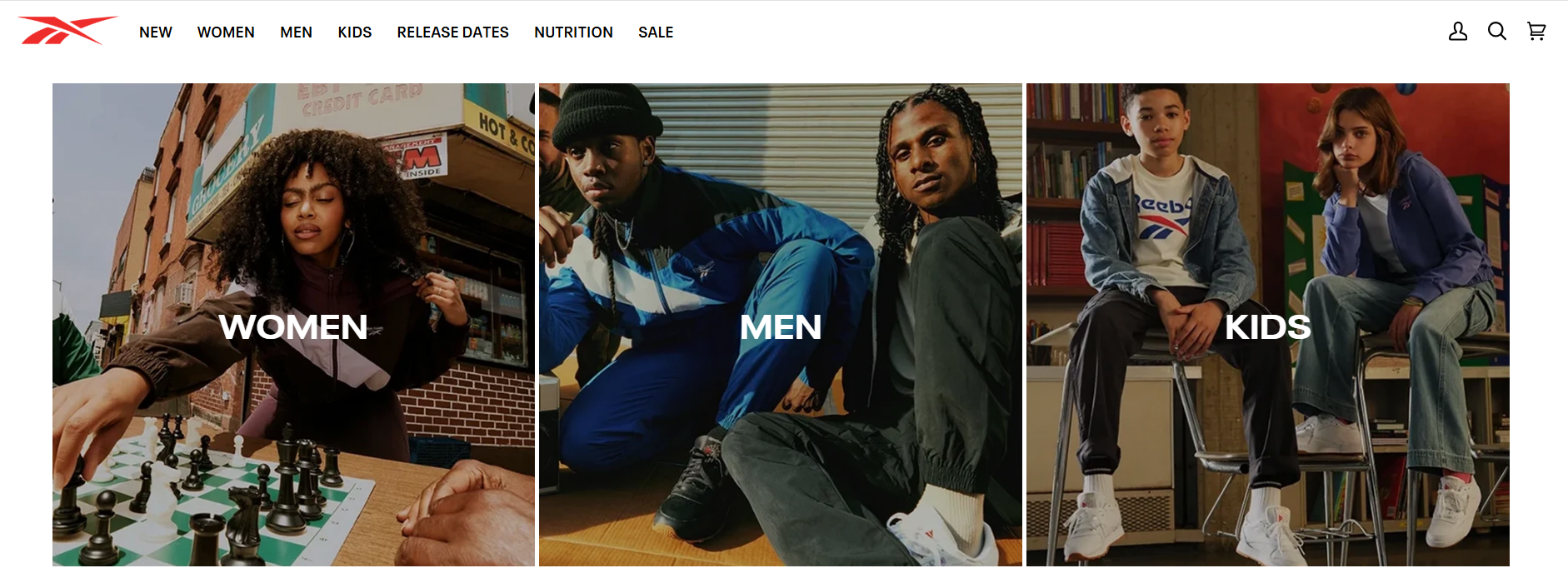Open the account profile icon
Viewport: 1568px width, 573px height.
1457,32
